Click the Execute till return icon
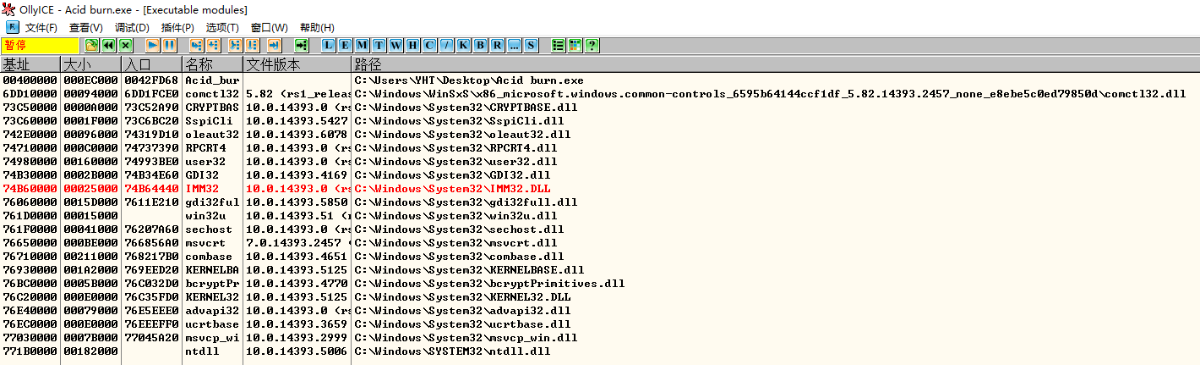 (x=273, y=45)
